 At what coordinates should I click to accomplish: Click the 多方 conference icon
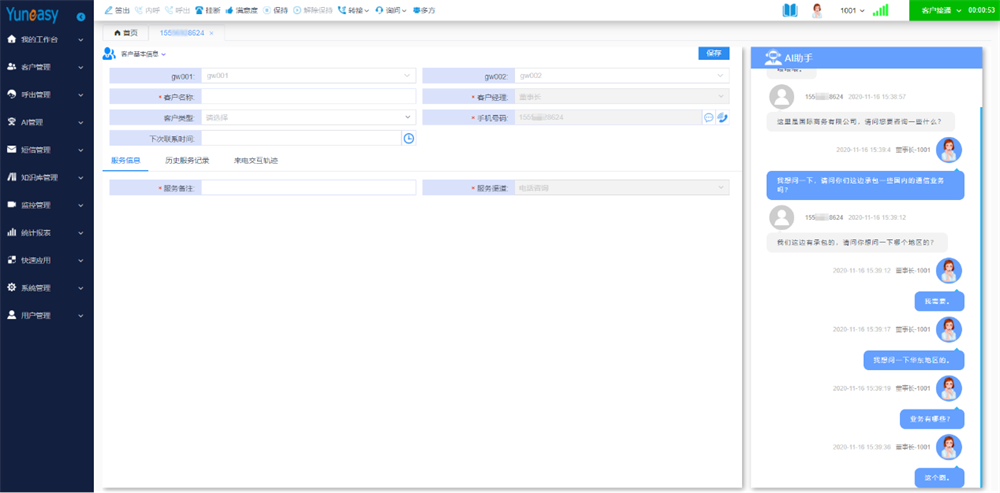point(416,10)
